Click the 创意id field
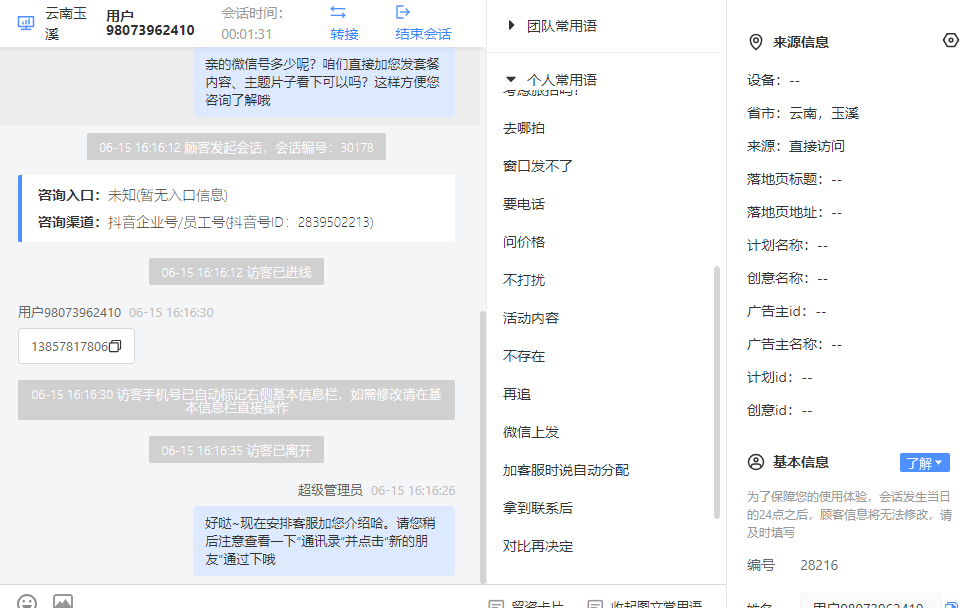The image size is (977, 608). (779, 411)
